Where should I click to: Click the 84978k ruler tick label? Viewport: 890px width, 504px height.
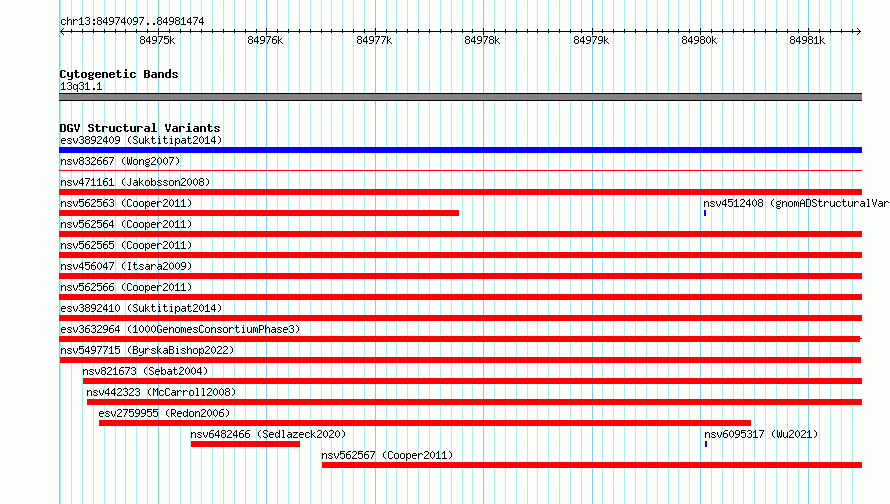point(482,40)
